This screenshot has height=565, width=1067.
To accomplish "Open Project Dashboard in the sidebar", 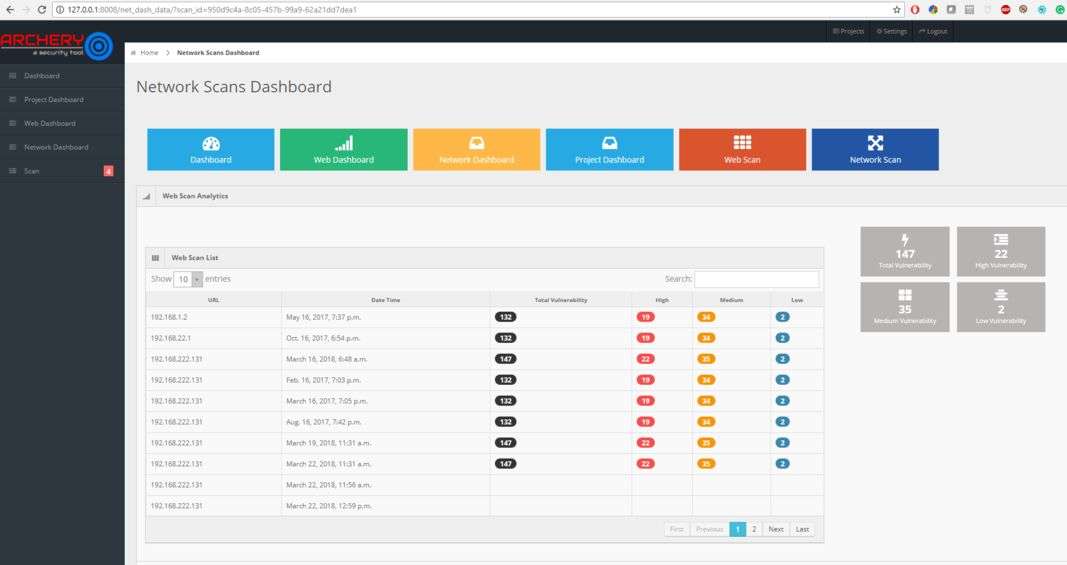I will 53,100.
